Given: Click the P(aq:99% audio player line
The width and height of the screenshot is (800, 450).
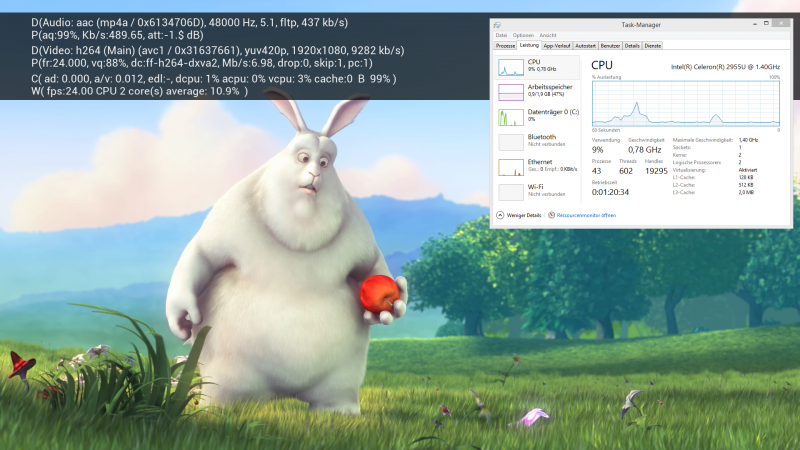Looking at the screenshot, I should (x=117, y=35).
